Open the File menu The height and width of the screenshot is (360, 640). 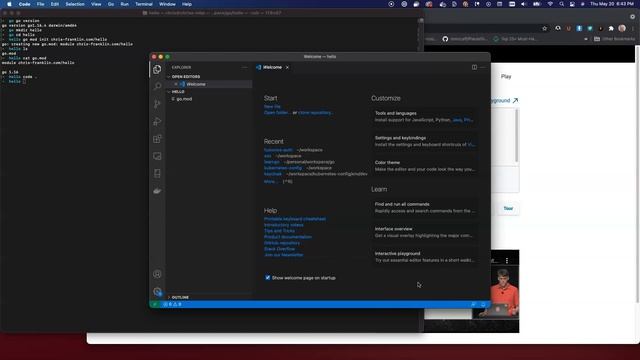pyautogui.click(x=40, y=4)
